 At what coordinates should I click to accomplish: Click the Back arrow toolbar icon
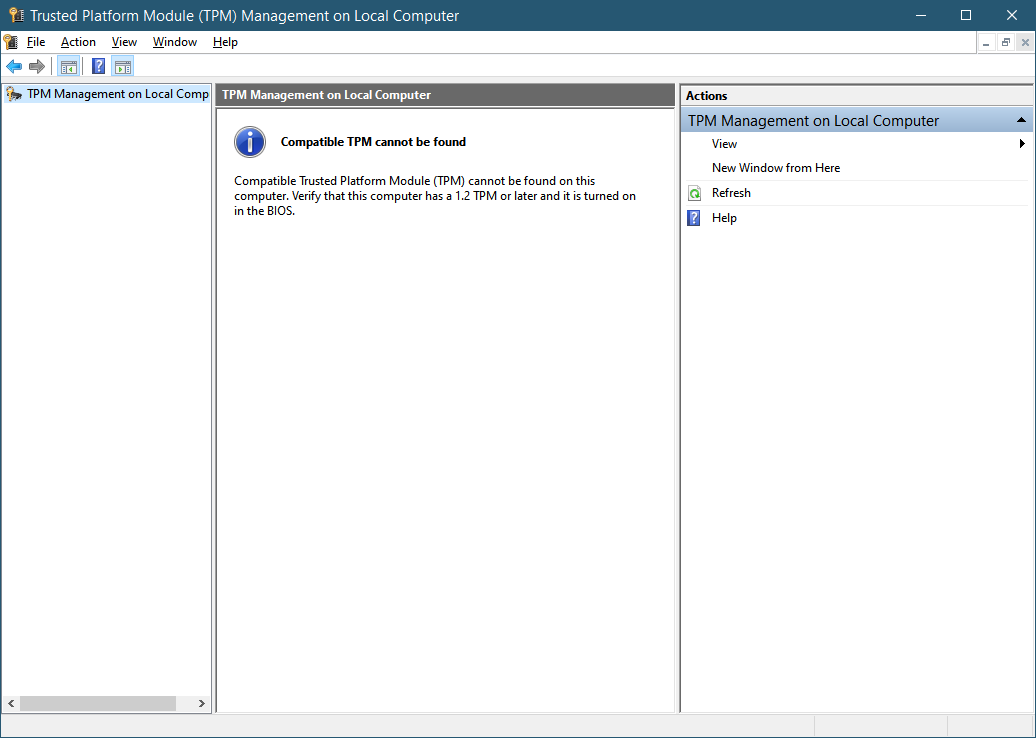[14, 66]
